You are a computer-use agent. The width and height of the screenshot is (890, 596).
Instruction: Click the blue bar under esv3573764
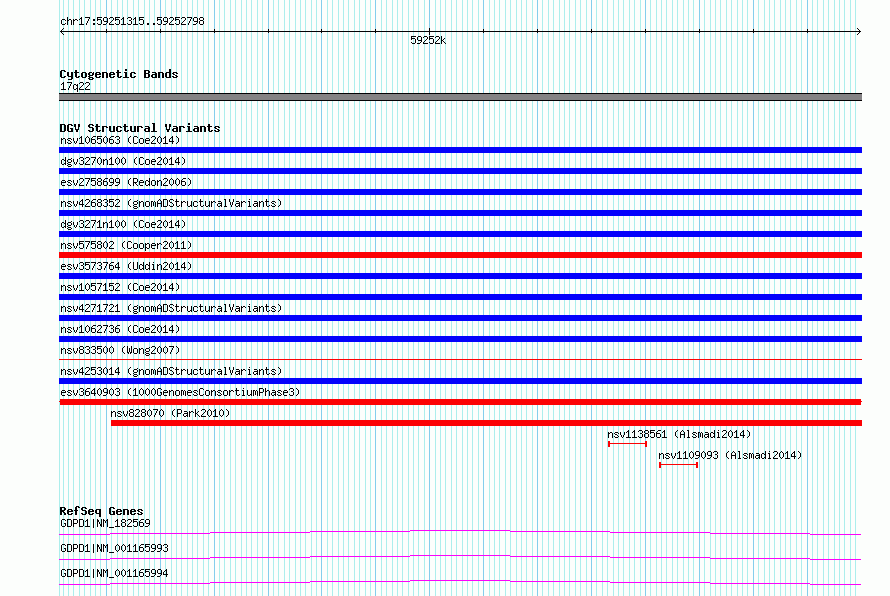(x=460, y=276)
